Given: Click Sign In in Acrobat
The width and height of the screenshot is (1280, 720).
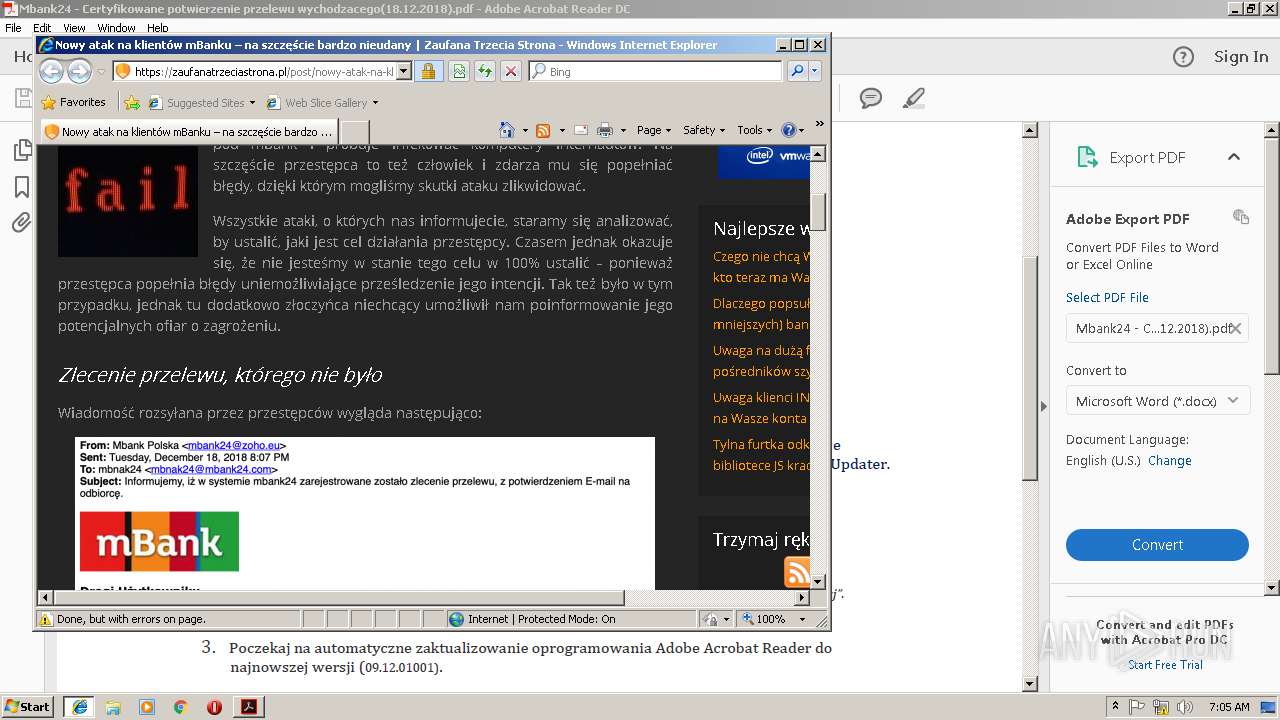Looking at the screenshot, I should (1241, 57).
